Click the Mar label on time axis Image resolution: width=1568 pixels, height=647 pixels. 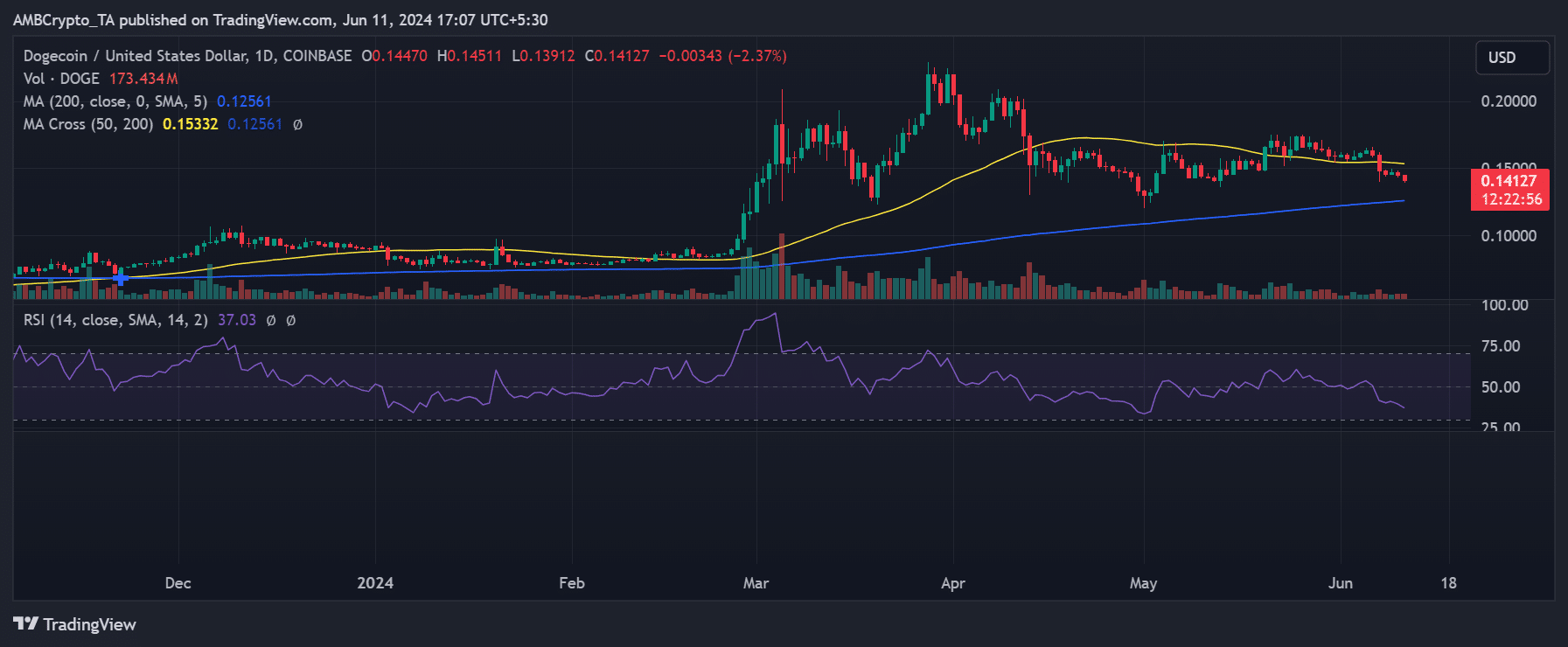click(x=756, y=583)
